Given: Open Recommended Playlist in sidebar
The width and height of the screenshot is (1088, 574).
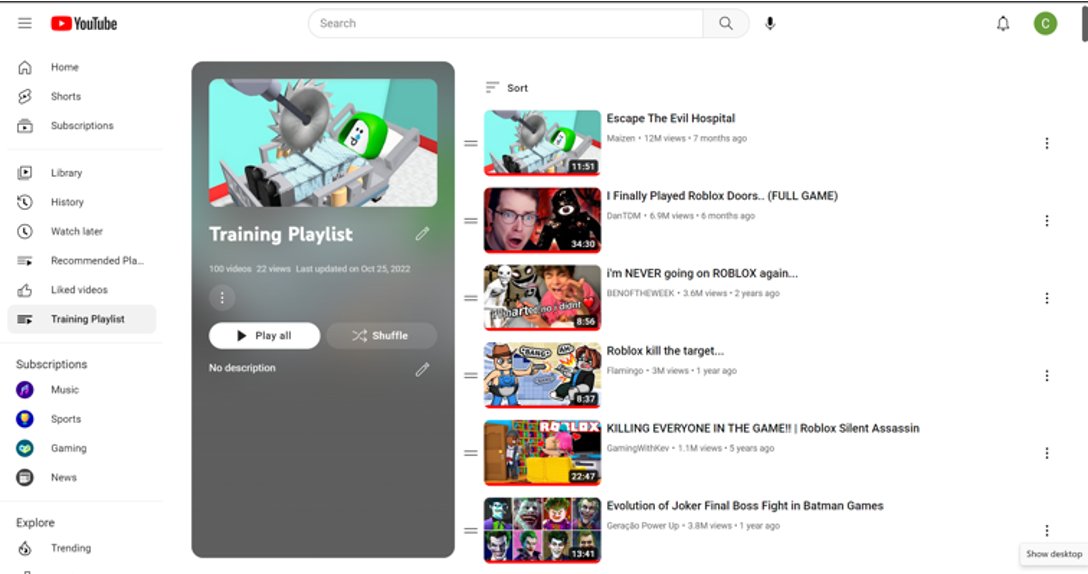Looking at the screenshot, I should click(x=82, y=260).
